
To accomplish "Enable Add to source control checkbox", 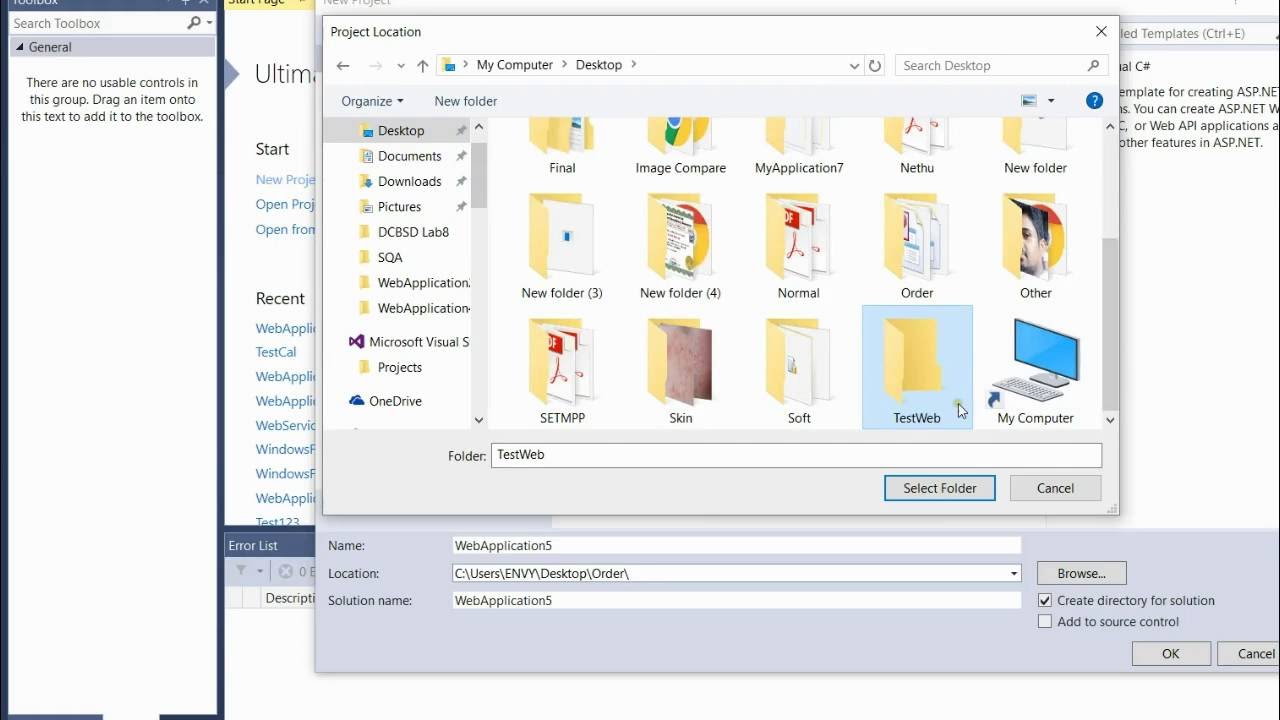I will coord(1045,621).
